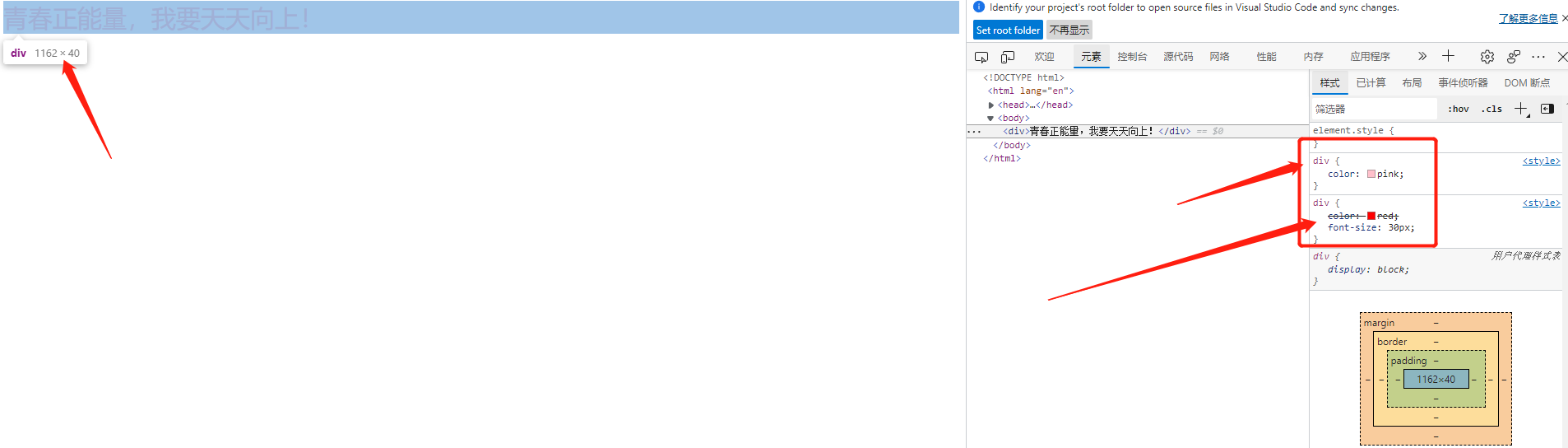Click the 不再显示 button
This screenshot has width=1568, height=448.
tap(1069, 30)
